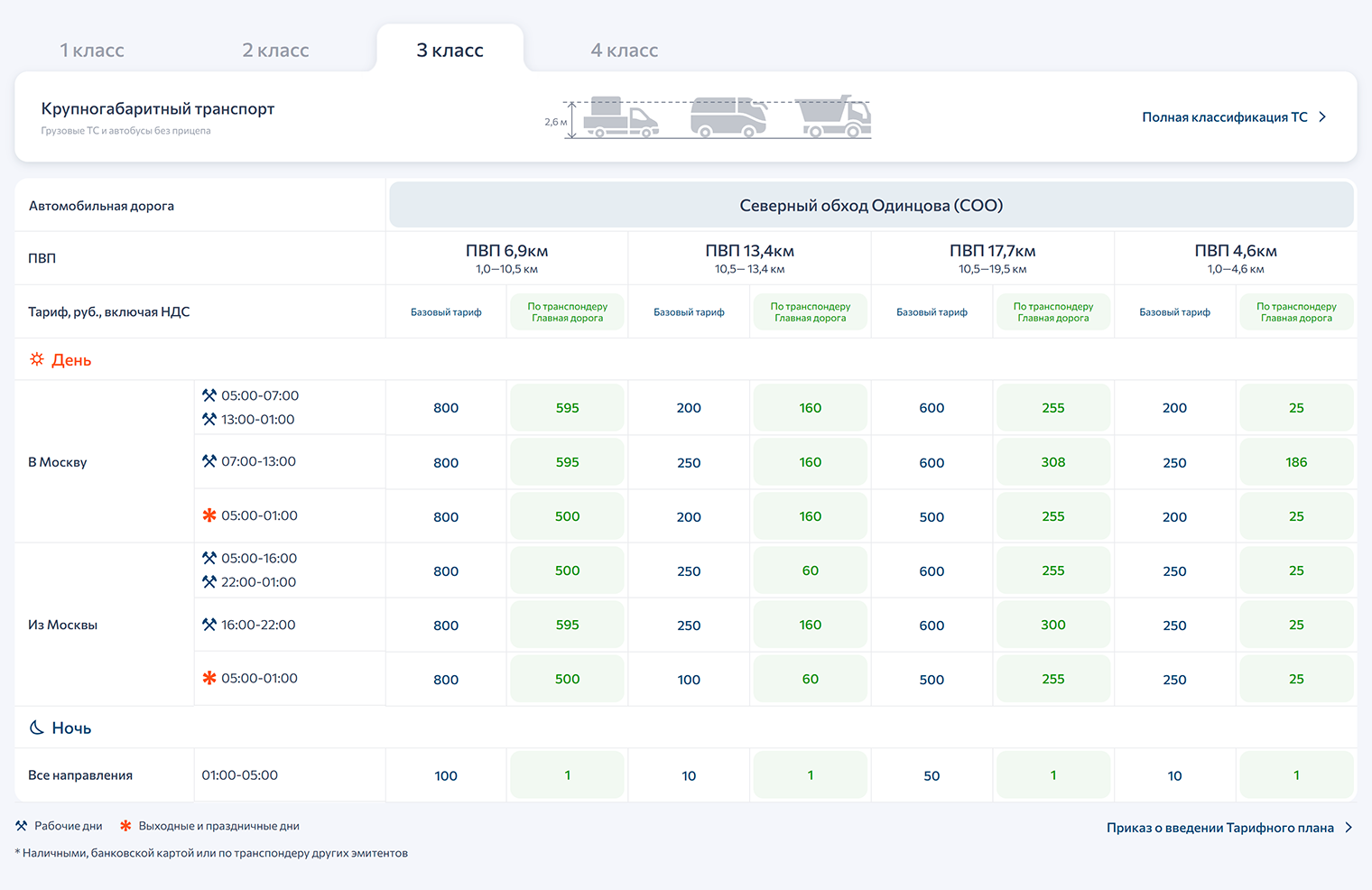Open Приказ о введении Тарифного плана link
The height and width of the screenshot is (890, 1372).
tap(1219, 828)
